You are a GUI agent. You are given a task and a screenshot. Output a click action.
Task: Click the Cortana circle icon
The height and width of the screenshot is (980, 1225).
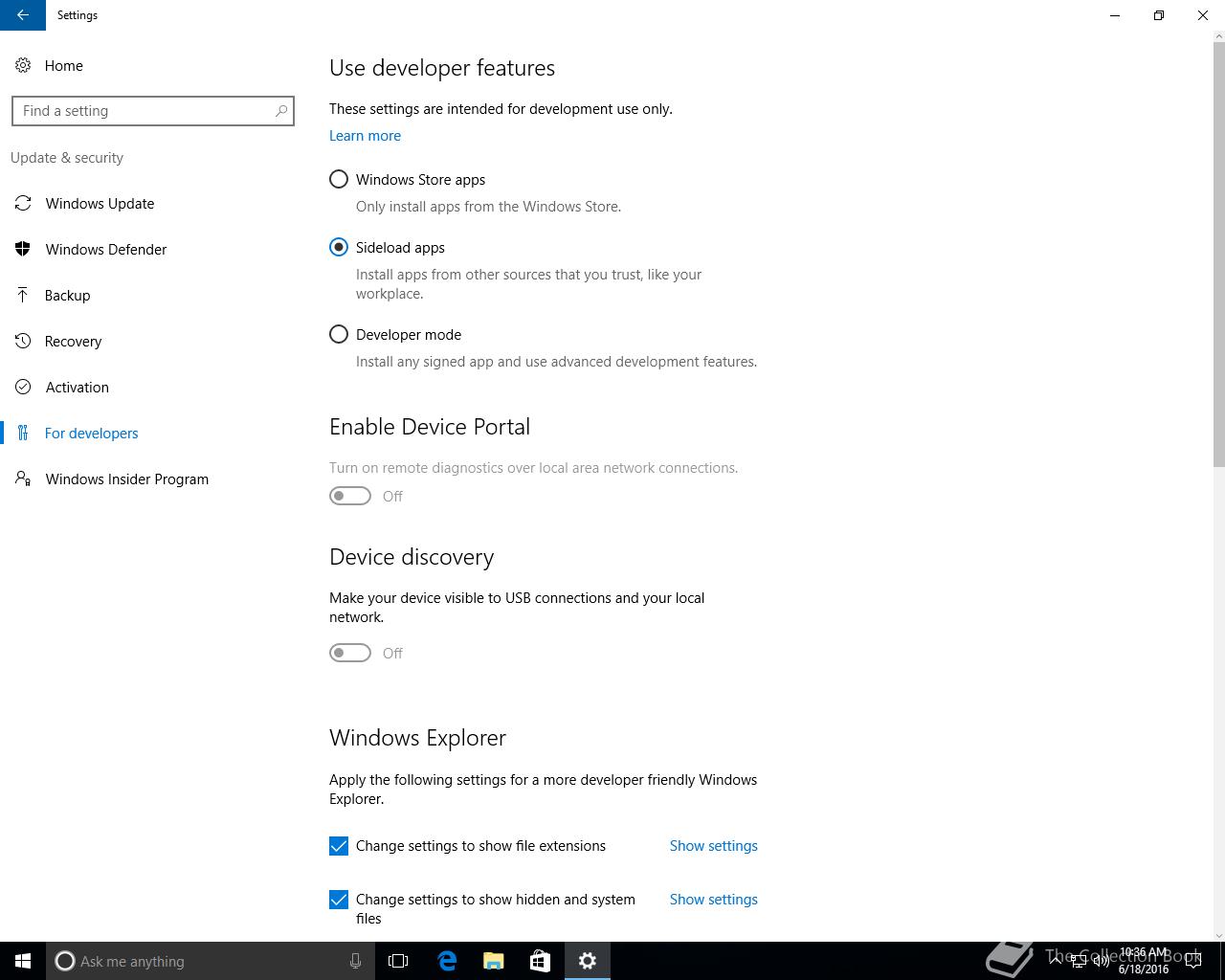pyautogui.click(x=64, y=961)
